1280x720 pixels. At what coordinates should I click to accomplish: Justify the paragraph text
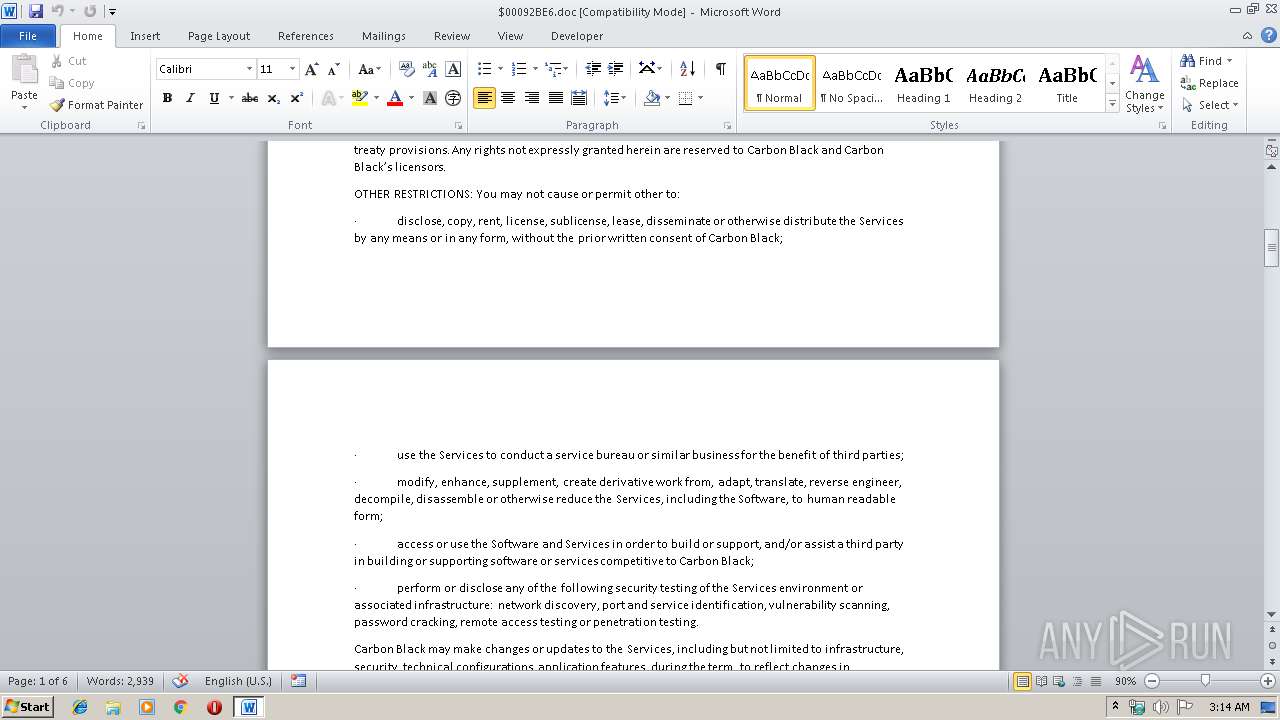tap(556, 98)
